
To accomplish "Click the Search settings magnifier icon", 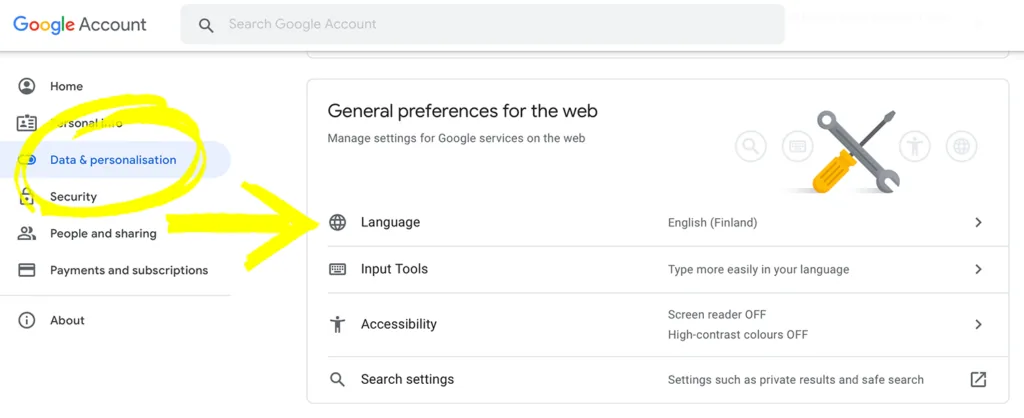I will pos(337,379).
